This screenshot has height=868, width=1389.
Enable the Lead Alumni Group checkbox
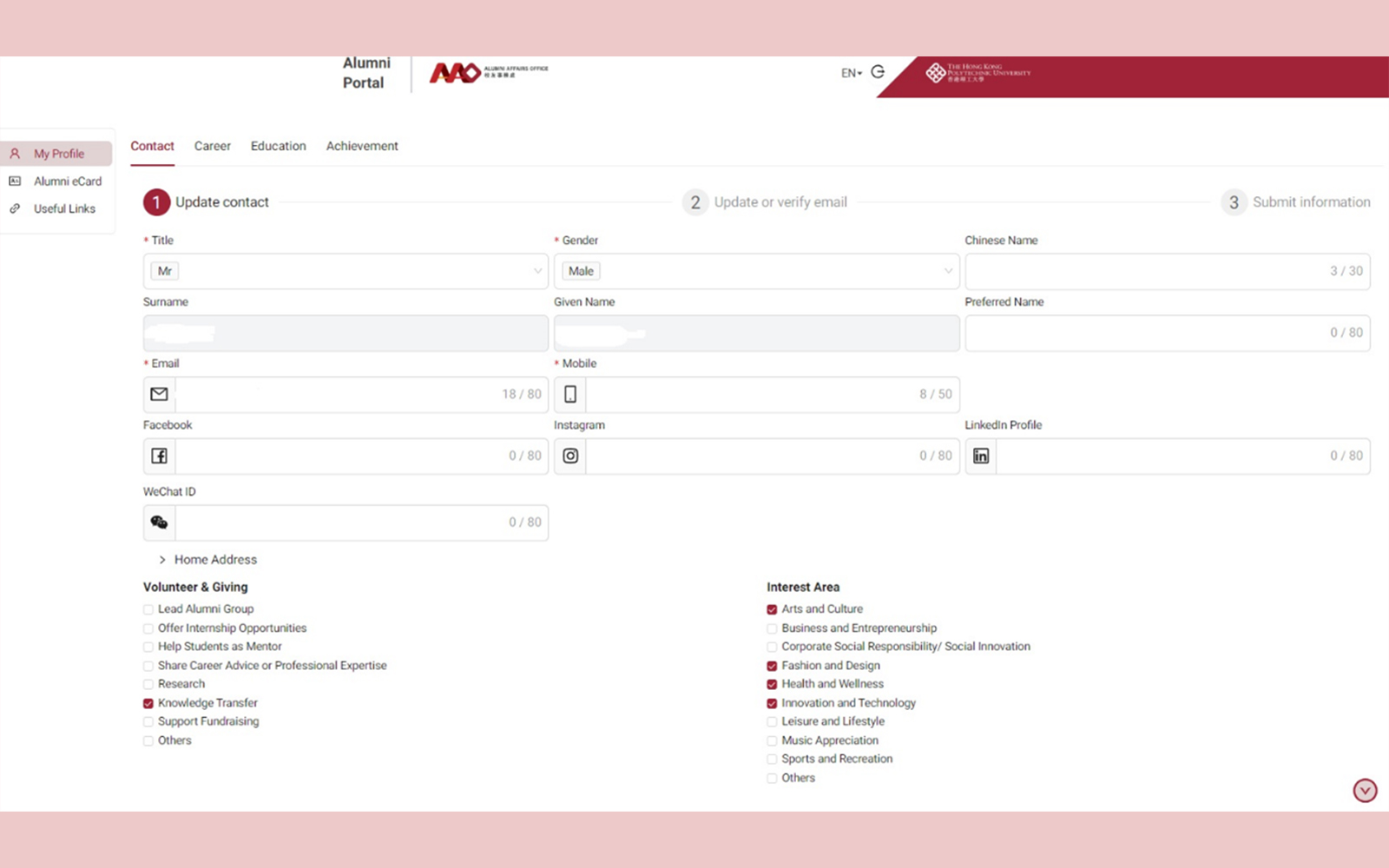tap(148, 609)
